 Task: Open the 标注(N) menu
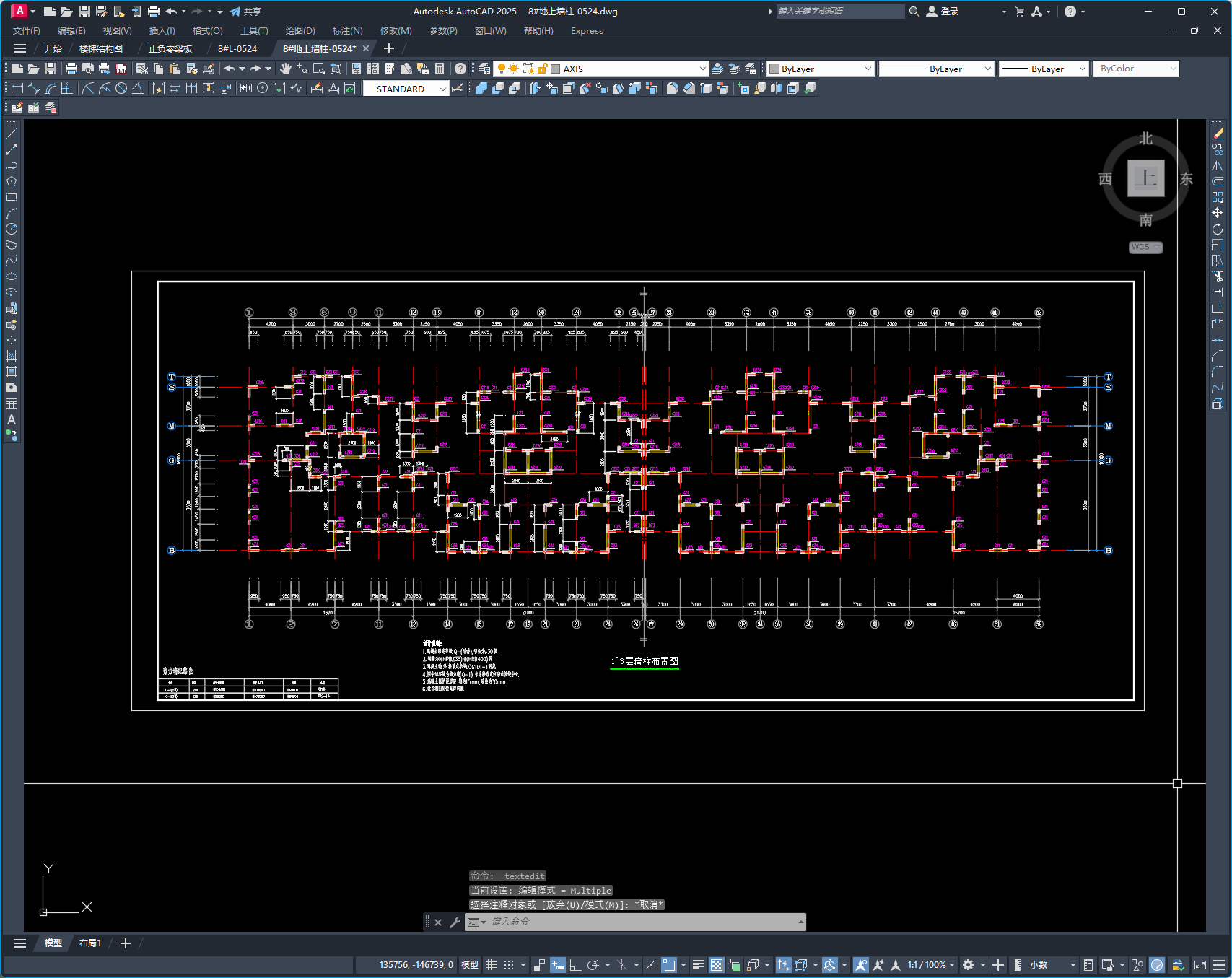tap(347, 31)
